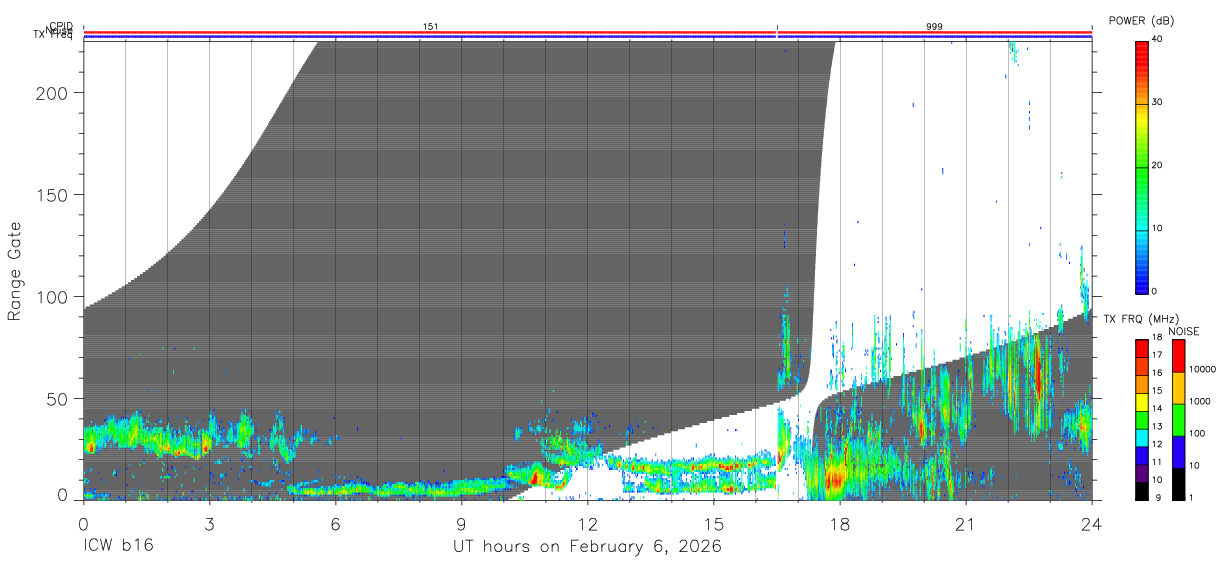Click the cyan 12 MHz segment of TX FRQ bar
1228x567 pixels.
[x=1142, y=438]
